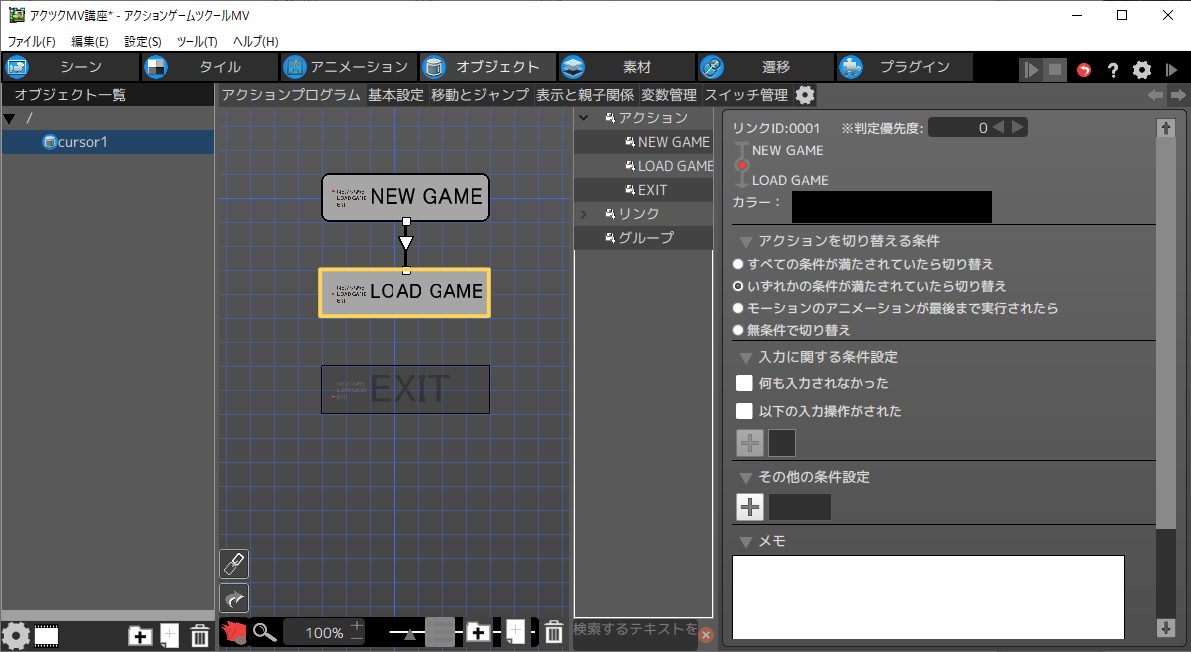Switch to the 変数管理 tab
Image resolution: width=1191 pixels, height=652 pixels.
668,95
